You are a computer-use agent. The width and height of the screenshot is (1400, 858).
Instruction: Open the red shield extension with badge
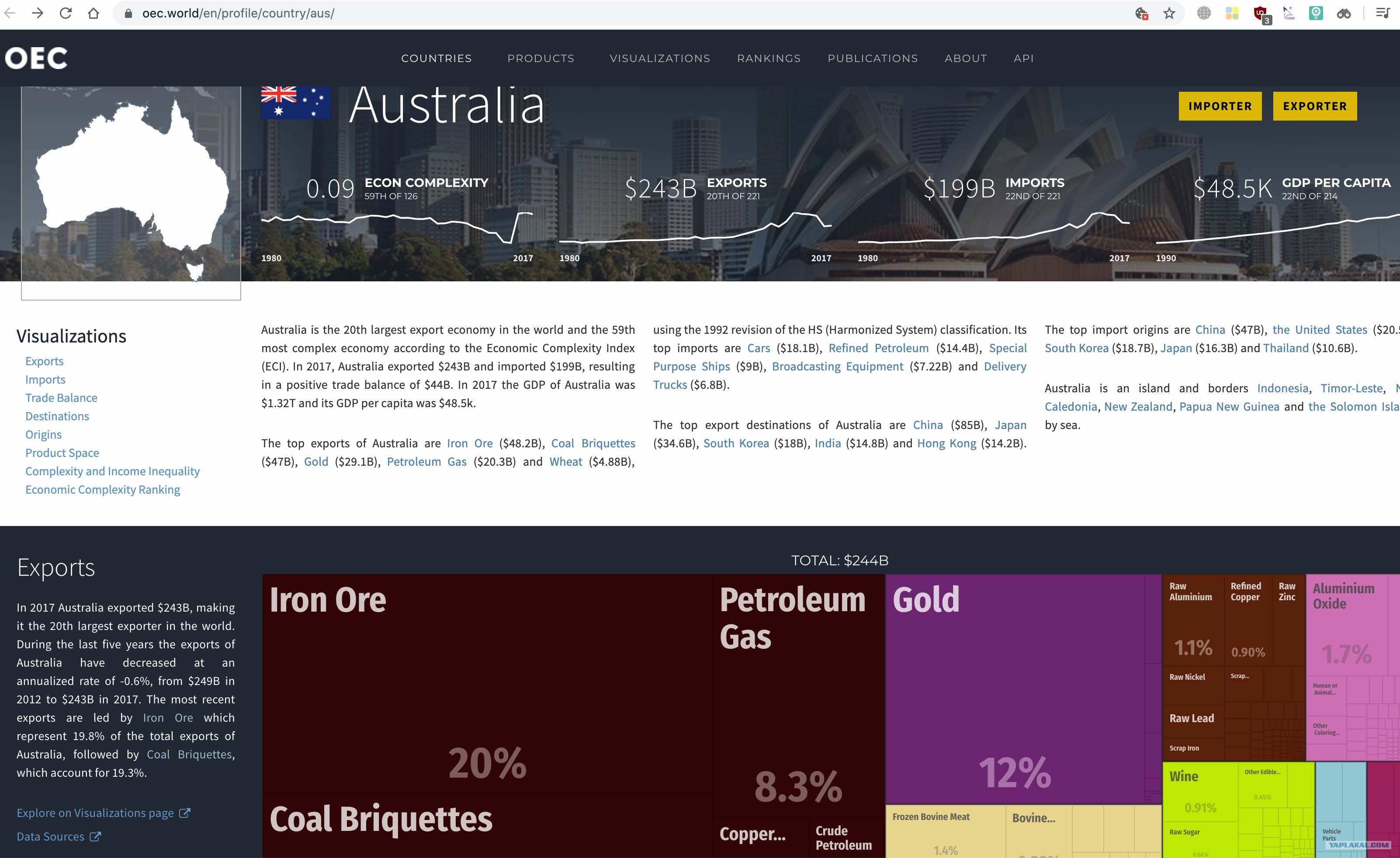(x=1261, y=14)
